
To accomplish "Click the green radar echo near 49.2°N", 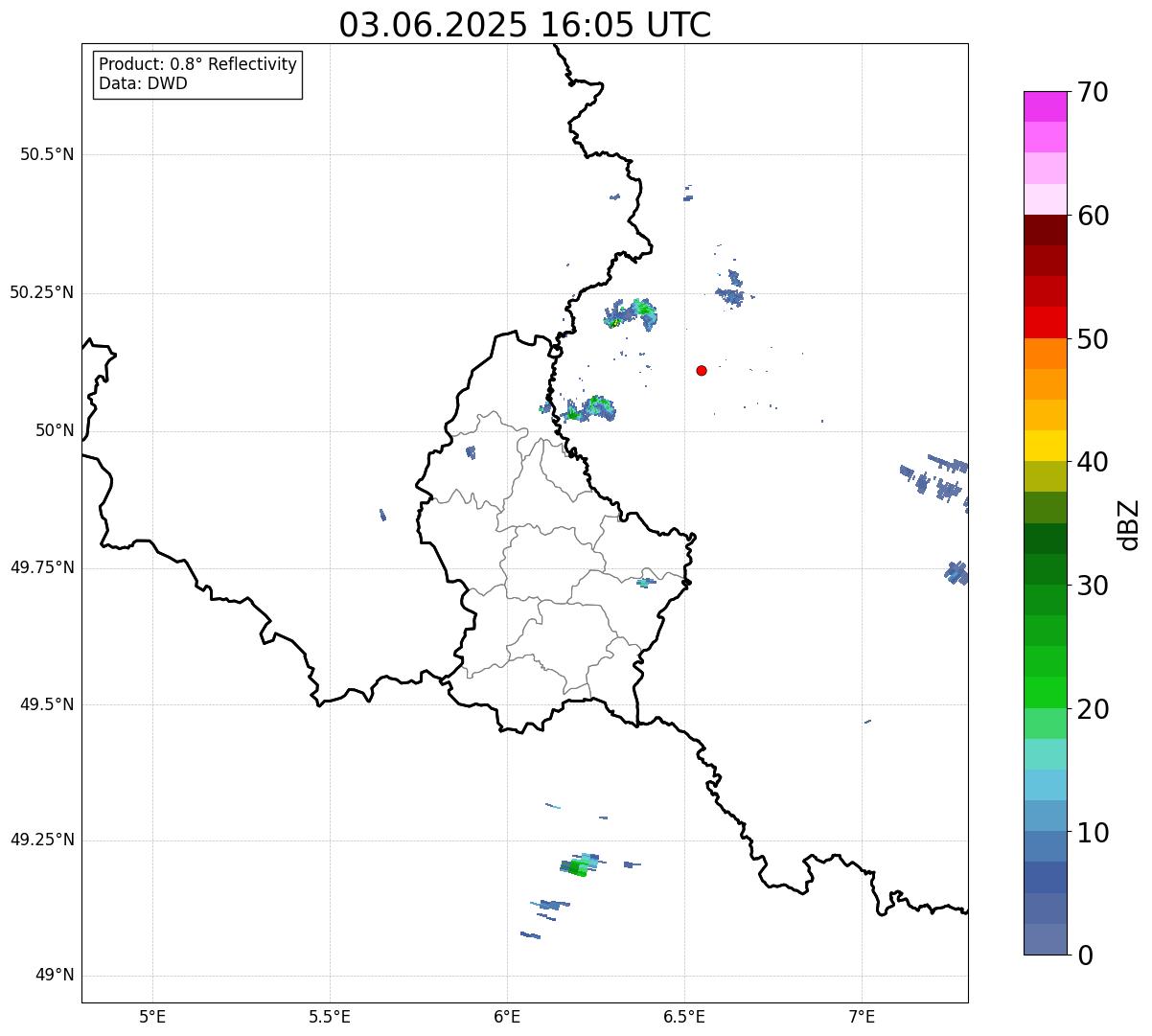I will [x=579, y=865].
